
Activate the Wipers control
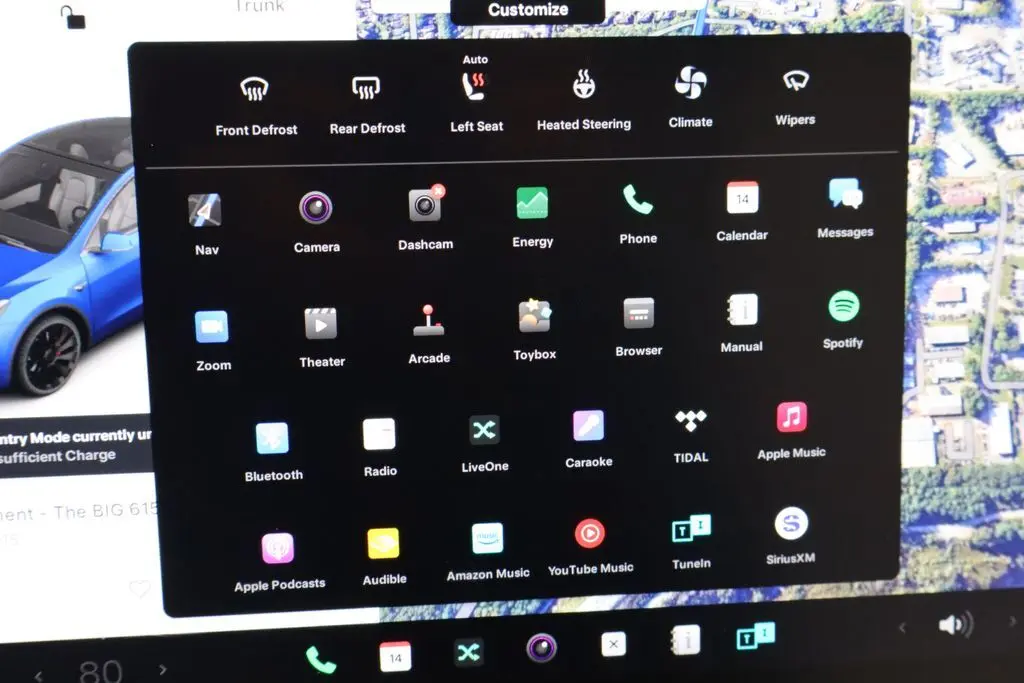pos(795,98)
